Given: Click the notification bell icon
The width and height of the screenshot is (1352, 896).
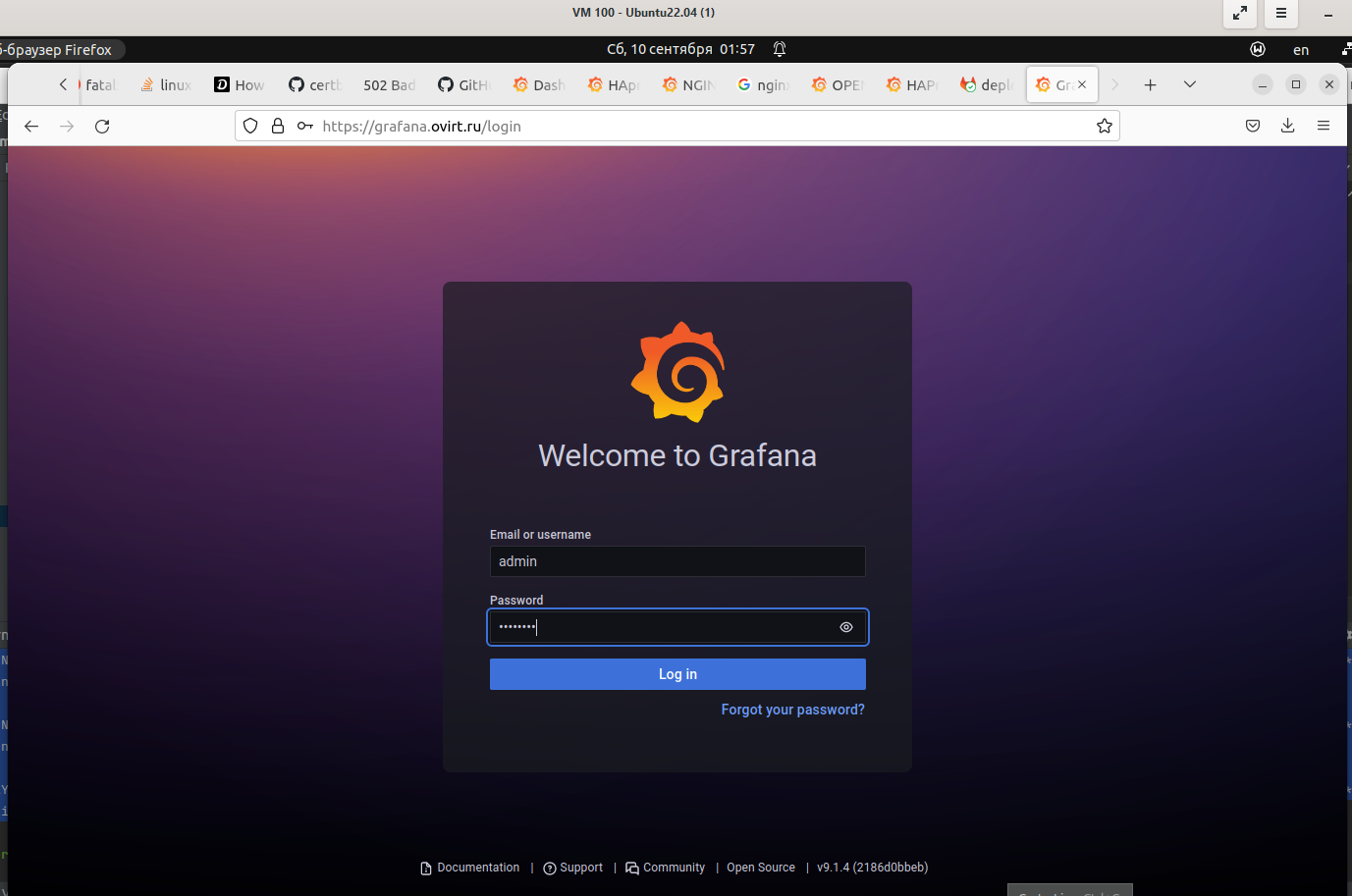Looking at the screenshot, I should 780,49.
